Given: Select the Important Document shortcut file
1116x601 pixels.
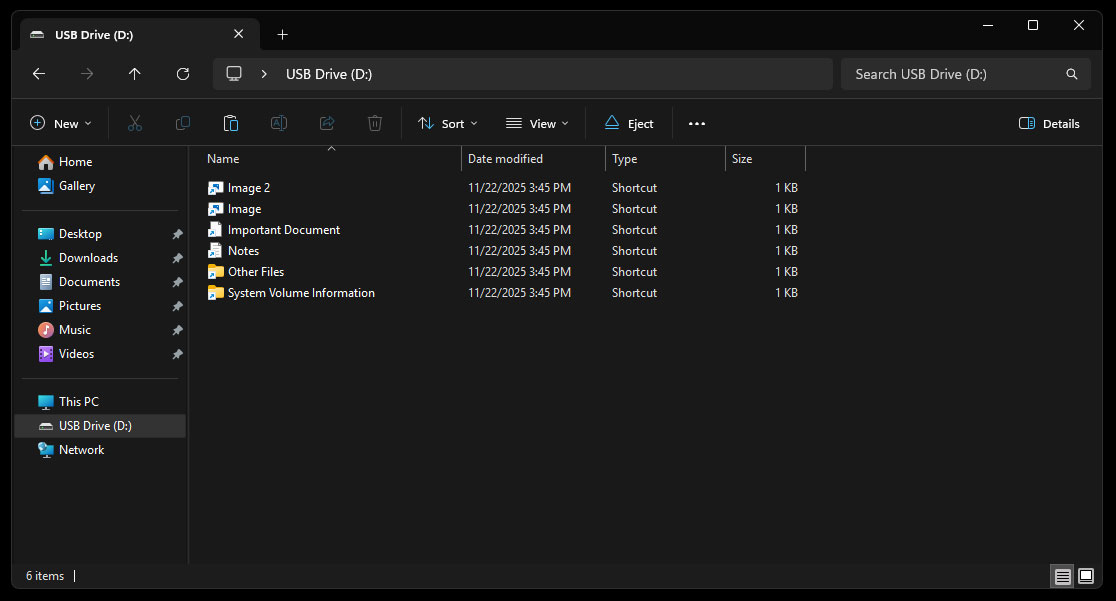Looking at the screenshot, I should [x=283, y=230].
